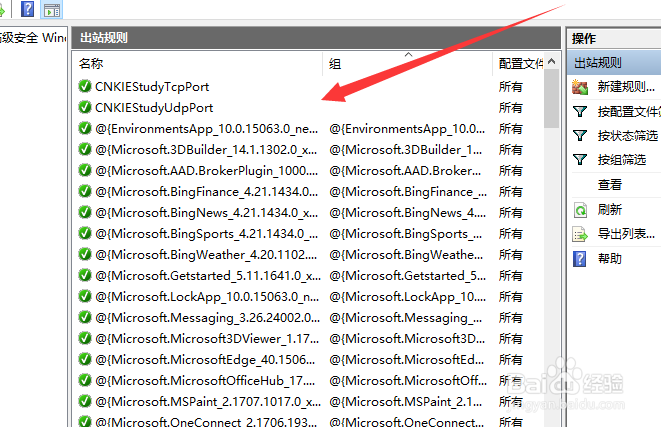
Task: Click group cell @{Microsoft.LockApp_10...
Action: coord(408,297)
